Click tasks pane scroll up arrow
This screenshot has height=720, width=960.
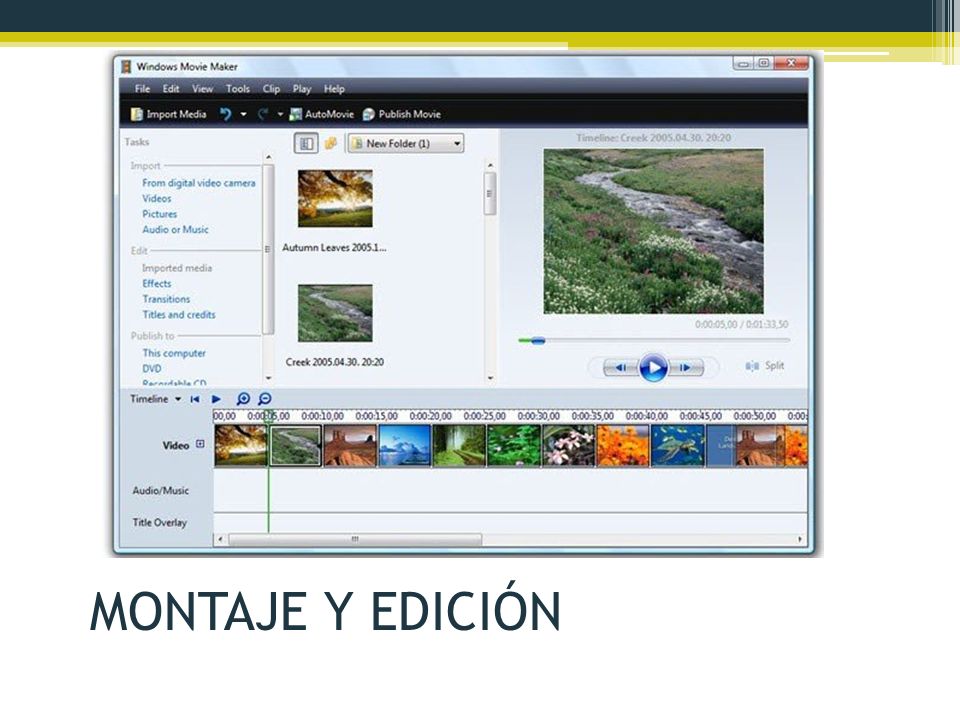[268, 157]
